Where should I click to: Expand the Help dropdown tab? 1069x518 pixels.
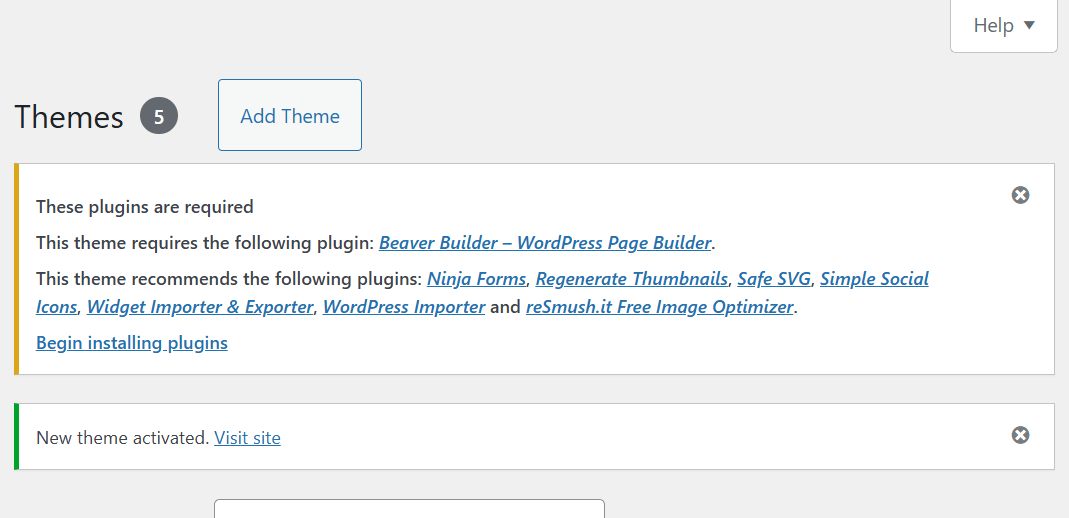[1004, 26]
